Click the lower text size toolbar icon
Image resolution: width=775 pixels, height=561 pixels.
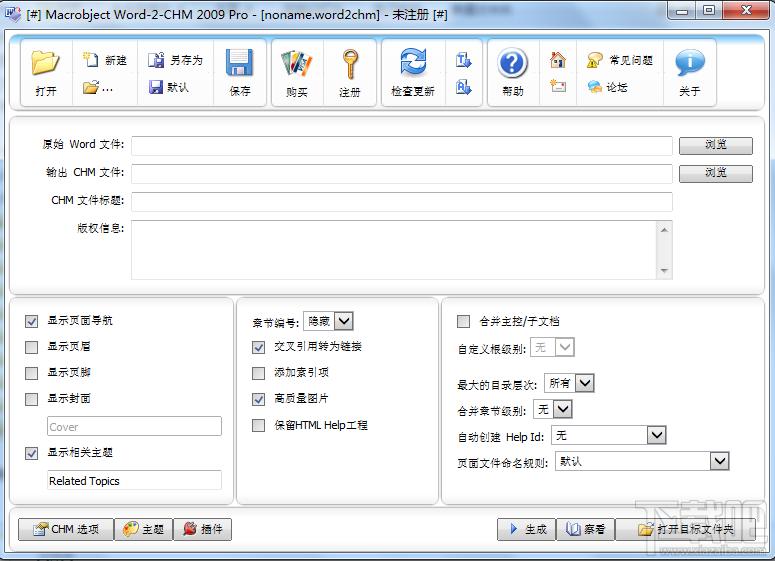(464, 87)
